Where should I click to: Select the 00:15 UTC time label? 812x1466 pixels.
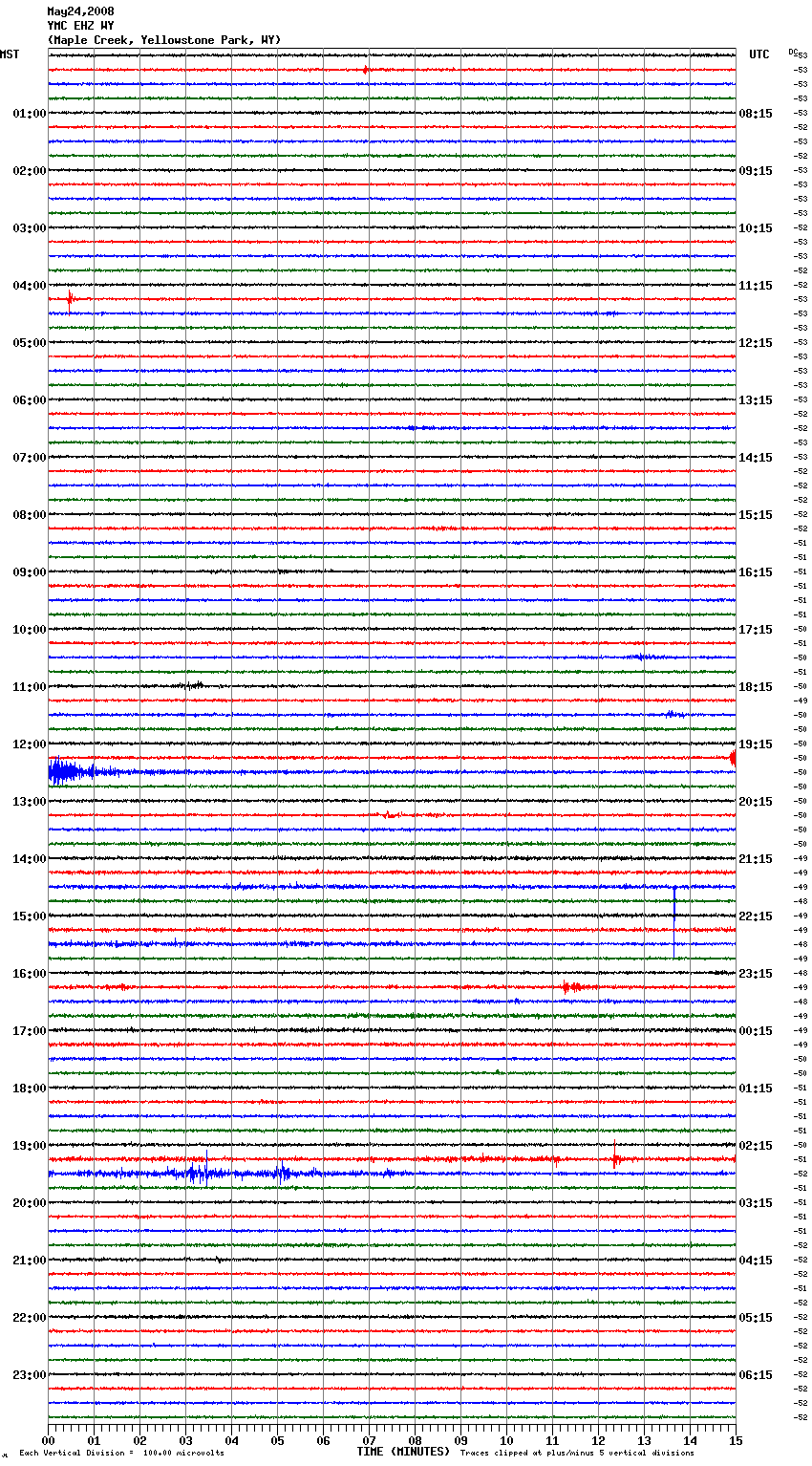pyautogui.click(x=756, y=1031)
